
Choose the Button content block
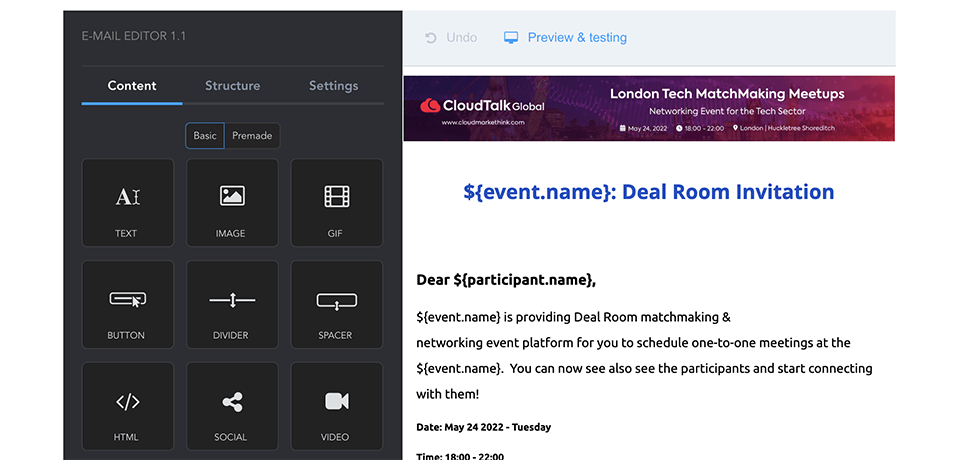tap(127, 305)
